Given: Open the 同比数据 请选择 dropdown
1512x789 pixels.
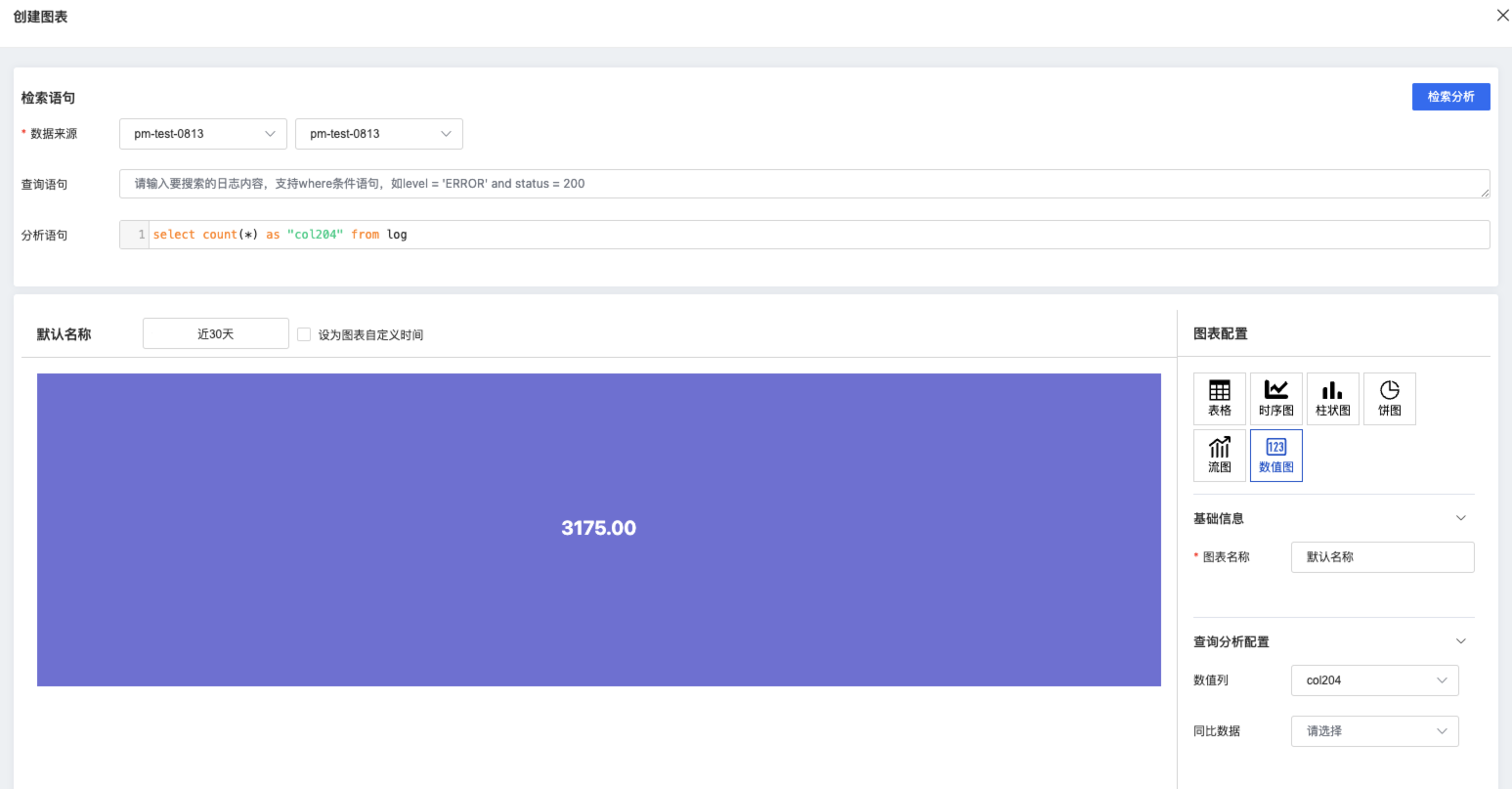Looking at the screenshot, I should pyautogui.click(x=1375, y=731).
